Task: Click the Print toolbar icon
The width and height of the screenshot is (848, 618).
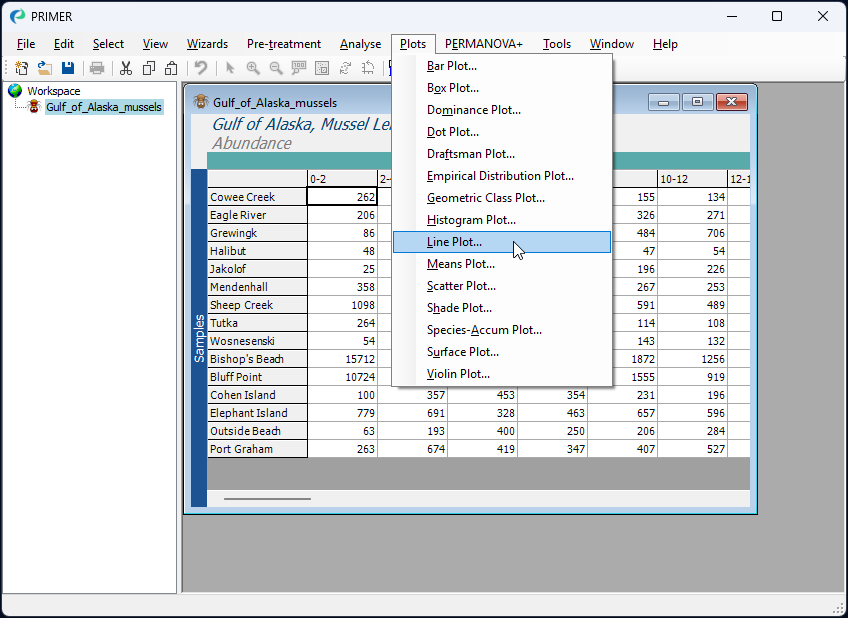Action: (97, 68)
